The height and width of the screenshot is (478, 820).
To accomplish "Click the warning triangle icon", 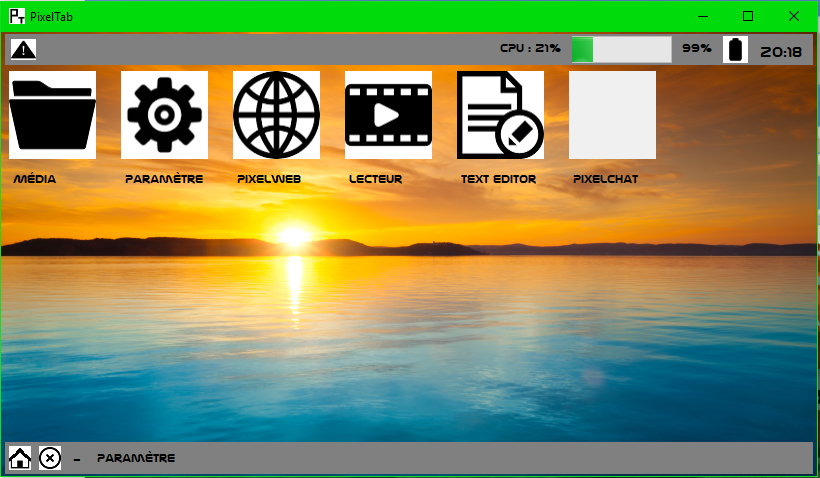I will point(24,50).
